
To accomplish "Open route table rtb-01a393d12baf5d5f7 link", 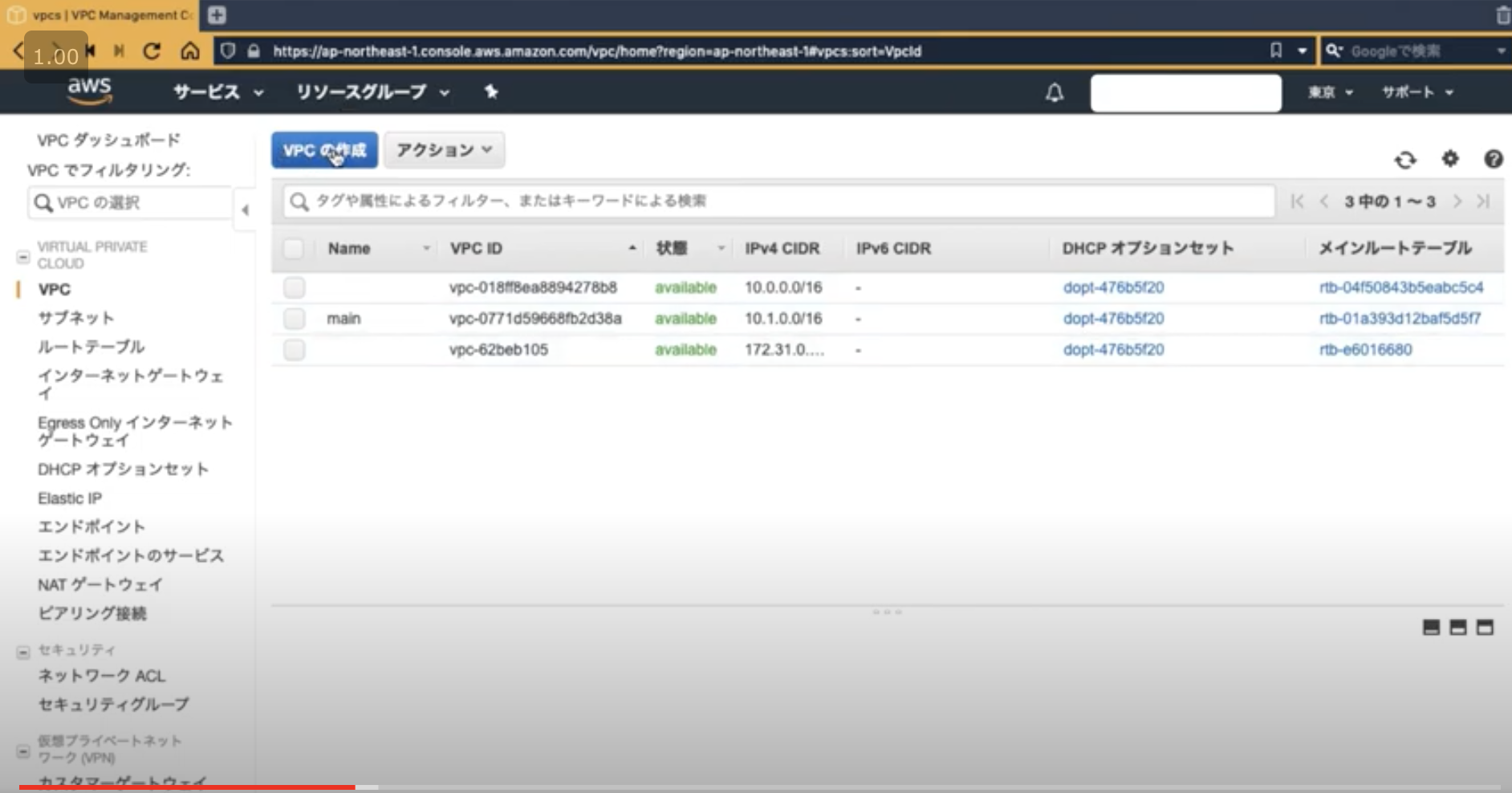I will pos(1400,319).
